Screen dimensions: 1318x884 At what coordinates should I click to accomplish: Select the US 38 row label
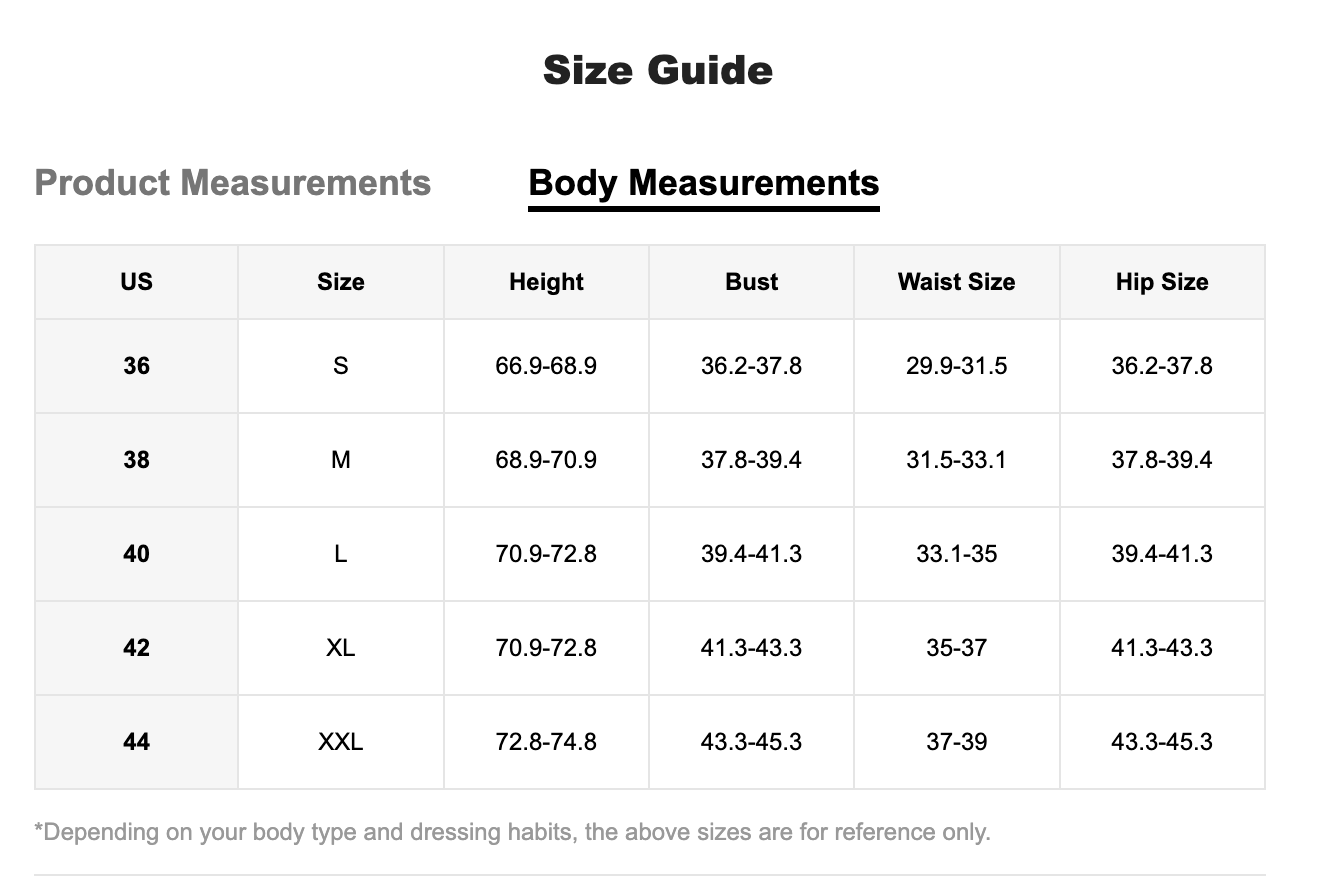point(136,460)
